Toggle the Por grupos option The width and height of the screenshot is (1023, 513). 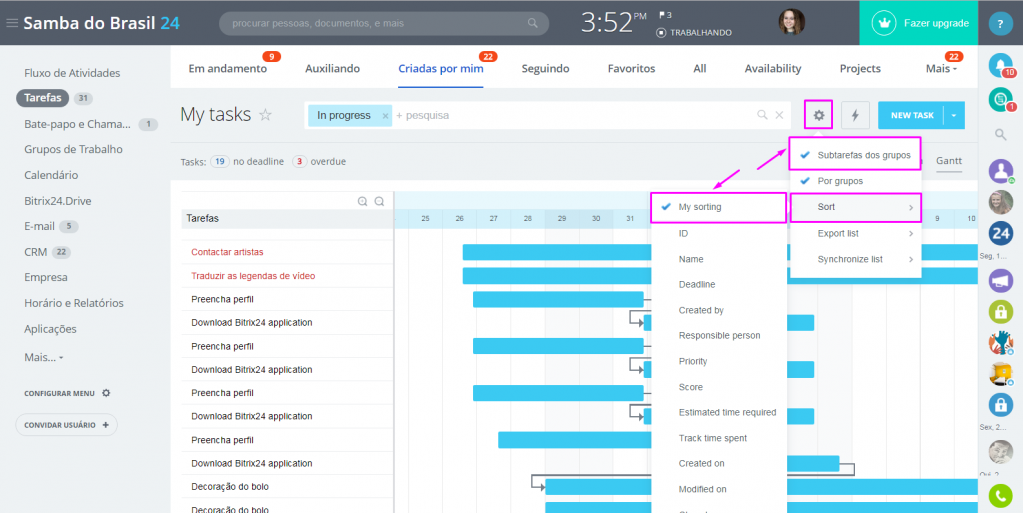[855, 181]
